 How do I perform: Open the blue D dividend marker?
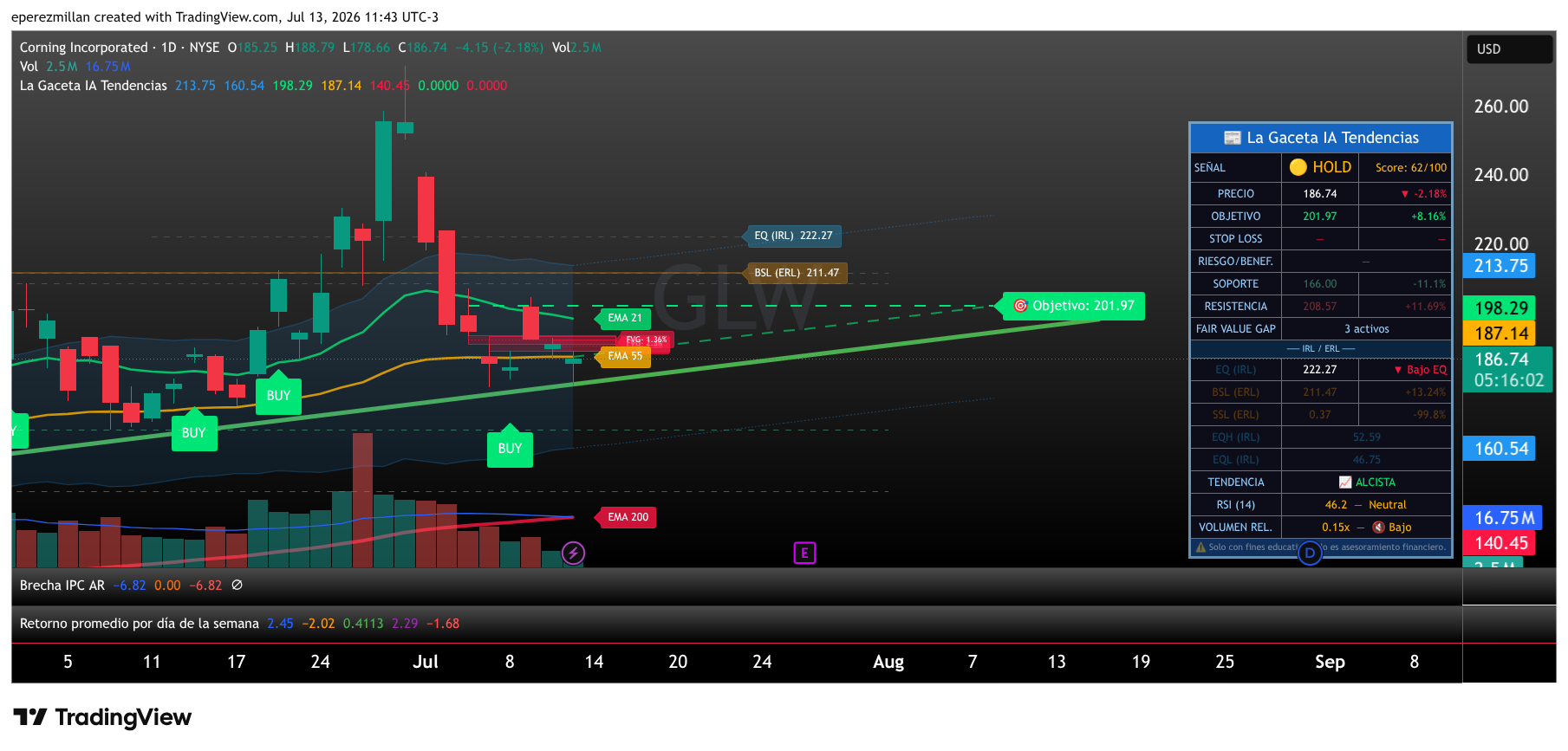pos(1310,553)
